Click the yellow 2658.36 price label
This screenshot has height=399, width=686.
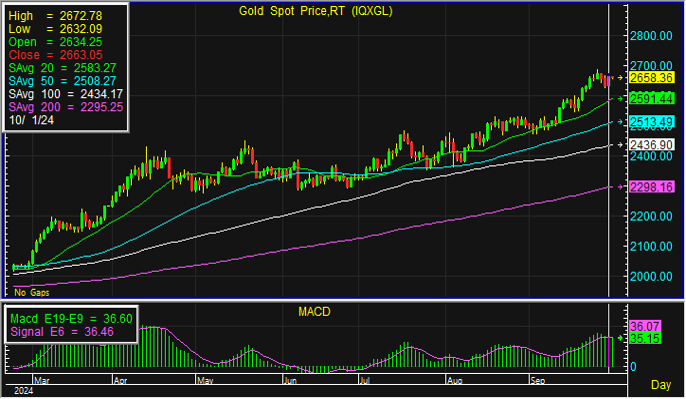point(651,78)
